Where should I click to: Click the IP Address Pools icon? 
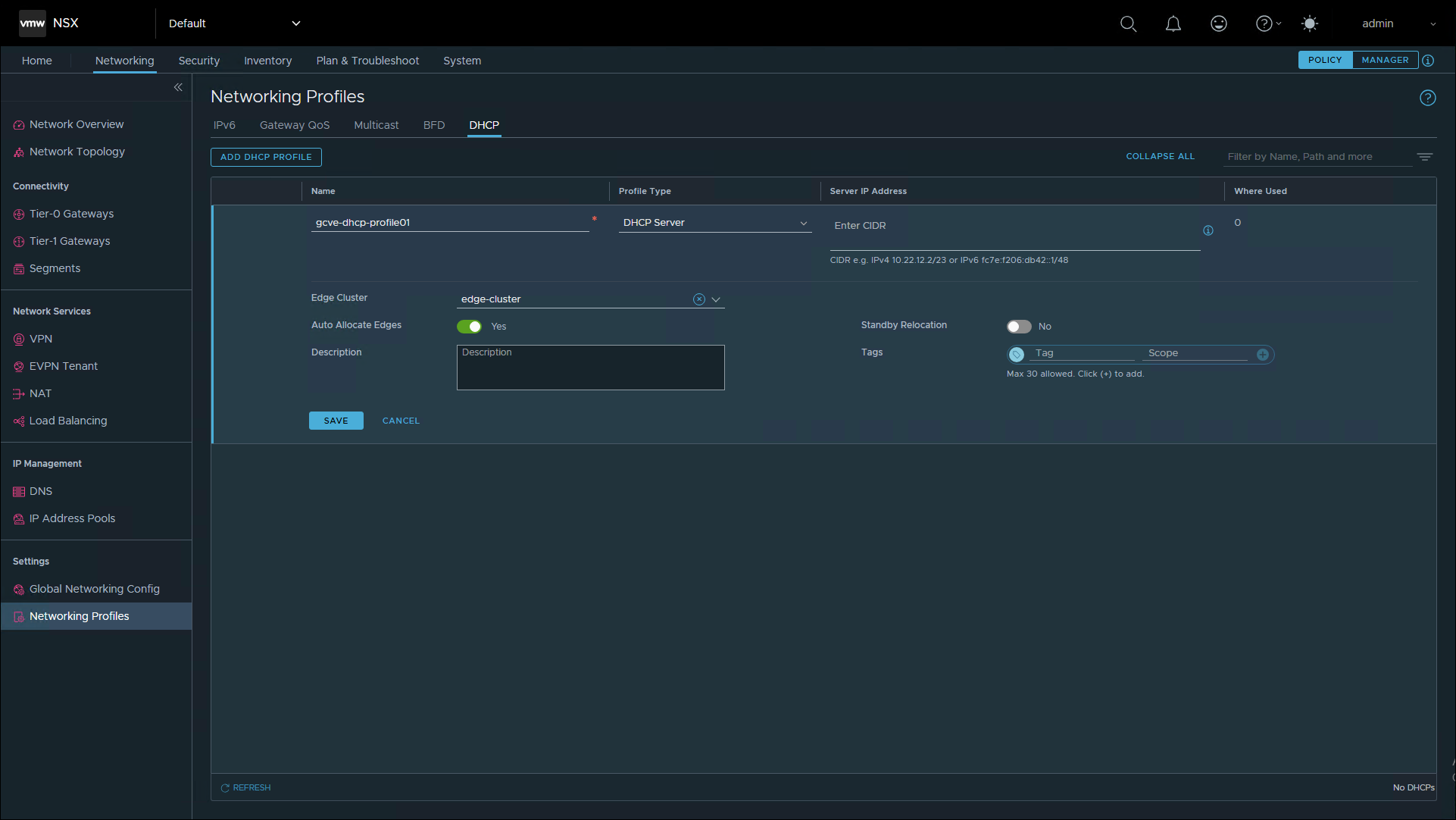point(19,519)
